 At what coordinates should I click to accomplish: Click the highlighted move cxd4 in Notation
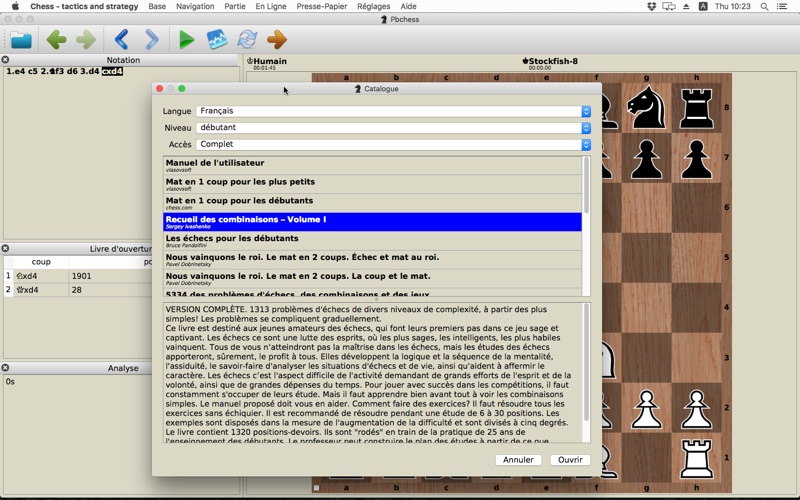click(x=112, y=71)
